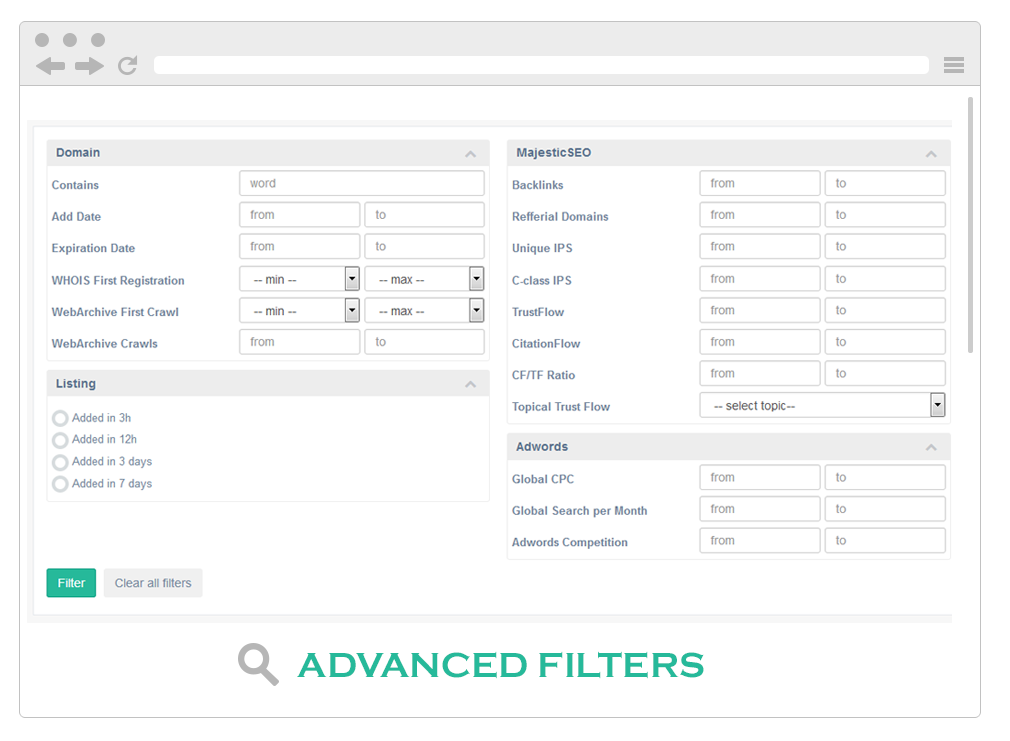Image resolution: width=1010 pixels, height=741 pixels.
Task: Click WebArchive Crawls to field
Action: [424, 342]
